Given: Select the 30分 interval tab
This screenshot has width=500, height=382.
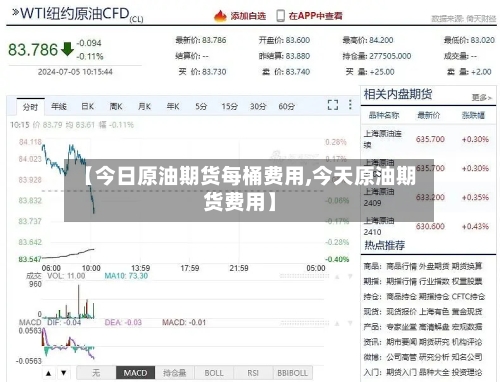Looking at the screenshot, I should coord(258,107).
